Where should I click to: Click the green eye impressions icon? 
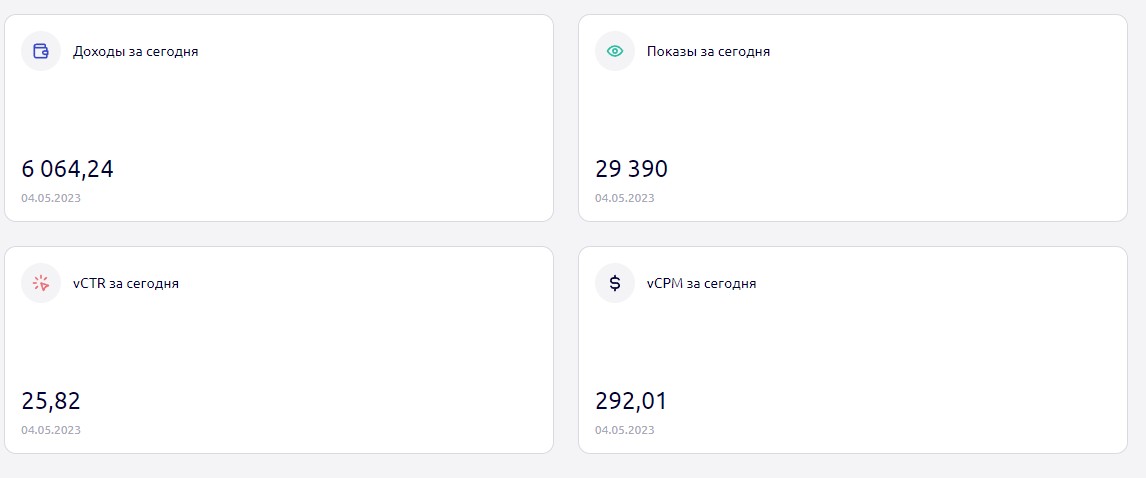[x=615, y=51]
